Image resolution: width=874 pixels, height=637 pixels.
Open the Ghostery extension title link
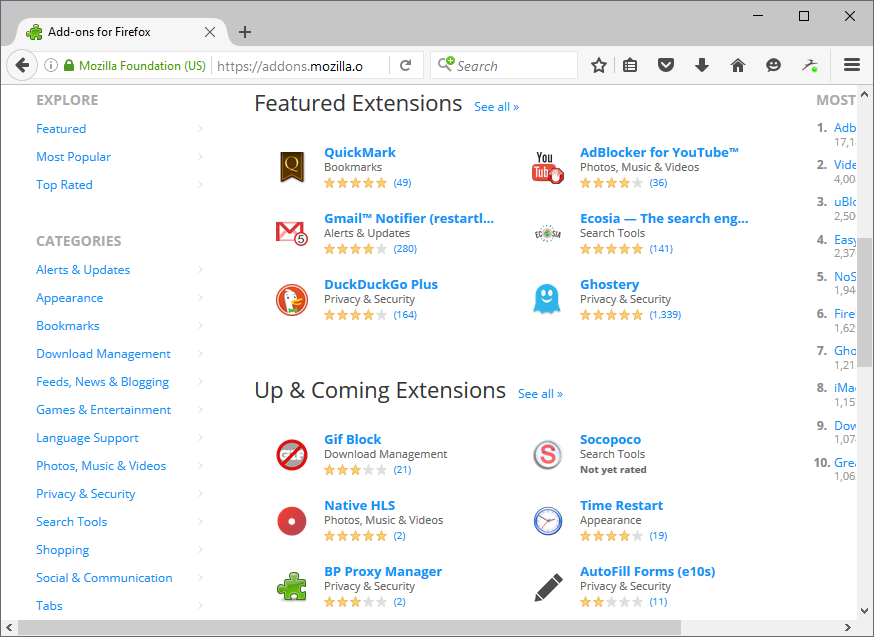[609, 284]
